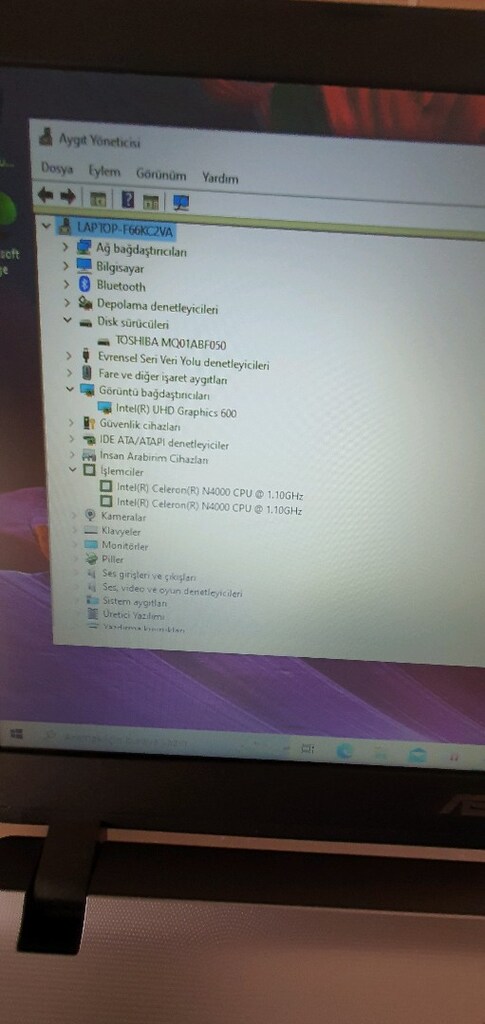This screenshot has width=485, height=1024.
Task: Click the Ağ bağdaştırıcıları network icon
Action: (84, 247)
